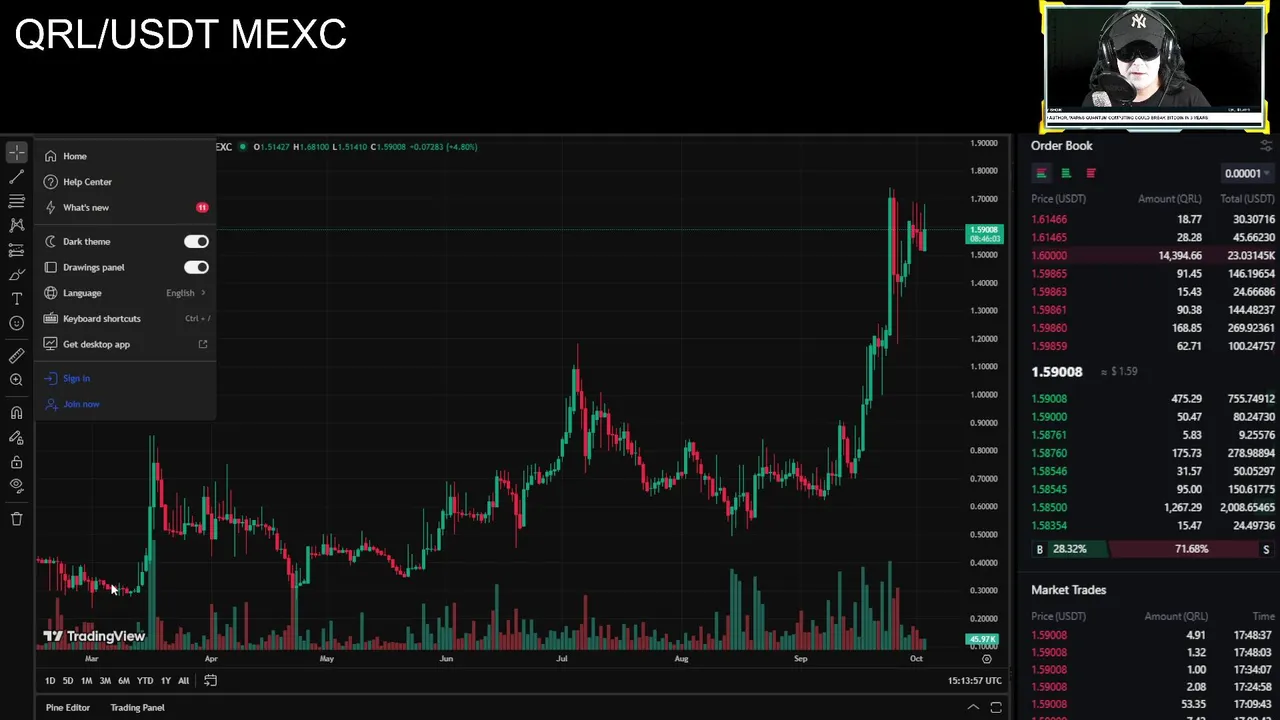1280x720 pixels.
Task: Select the 1.58500 bid price row
Action: point(1153,508)
